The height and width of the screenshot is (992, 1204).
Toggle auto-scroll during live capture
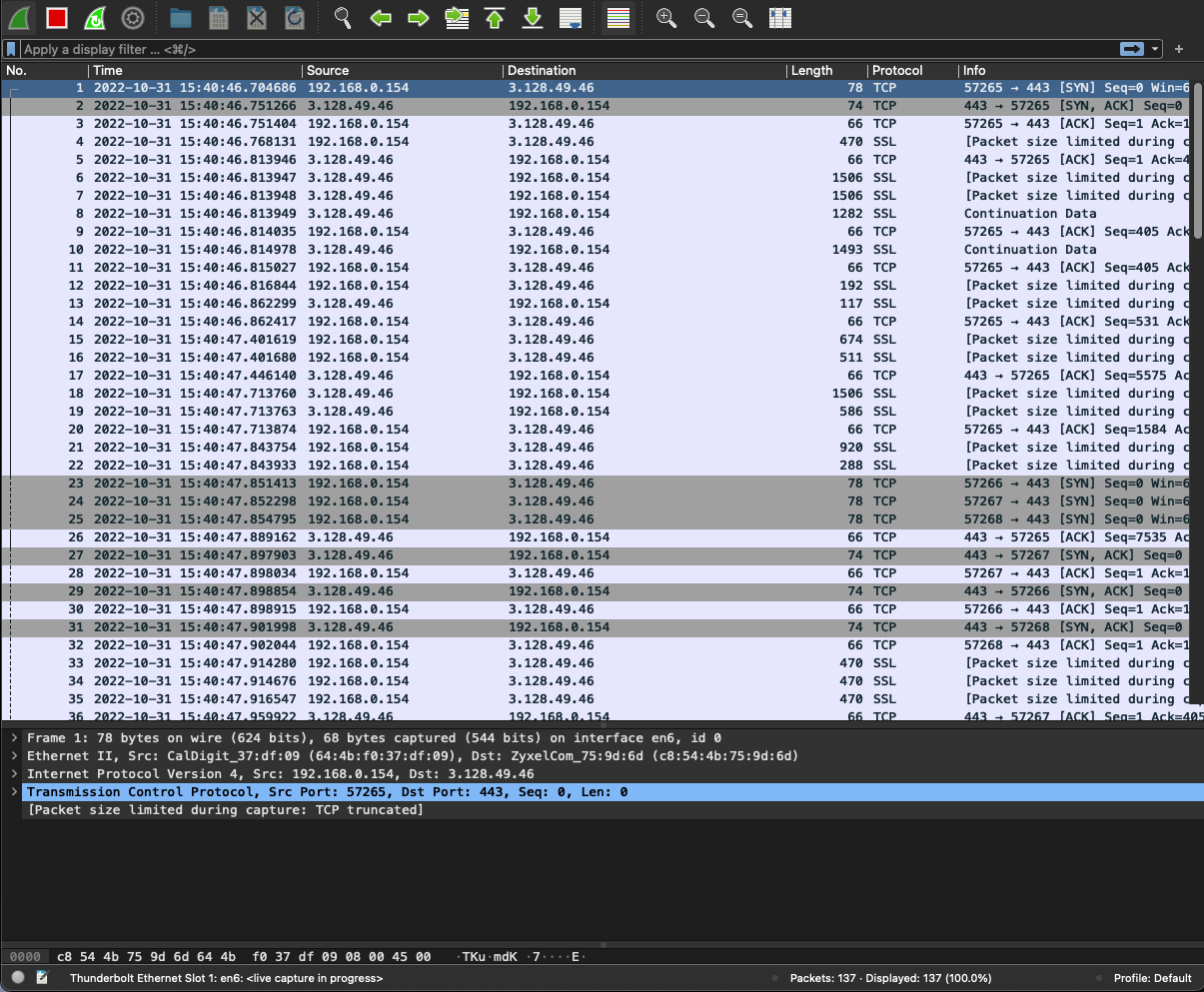pyautogui.click(x=571, y=18)
